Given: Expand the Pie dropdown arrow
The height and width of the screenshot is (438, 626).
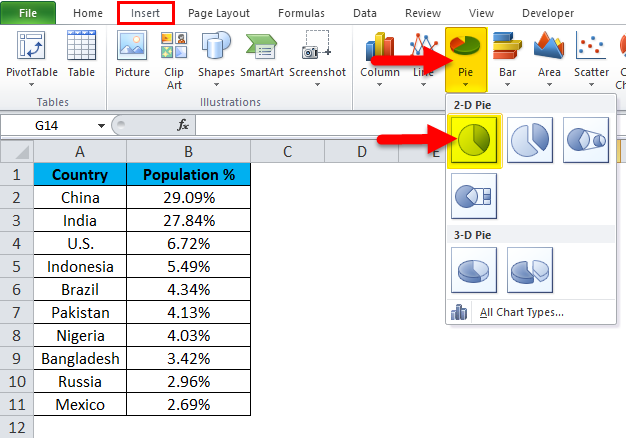Looking at the screenshot, I should pyautogui.click(x=465, y=85).
